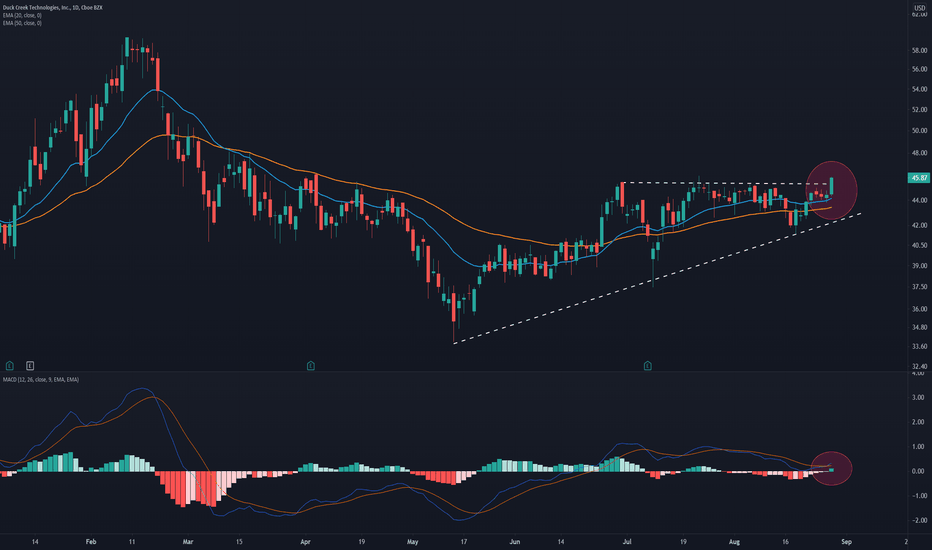Select the EMA (20, close, 0) legend
This screenshot has width=932, height=550.
(x=22, y=15)
